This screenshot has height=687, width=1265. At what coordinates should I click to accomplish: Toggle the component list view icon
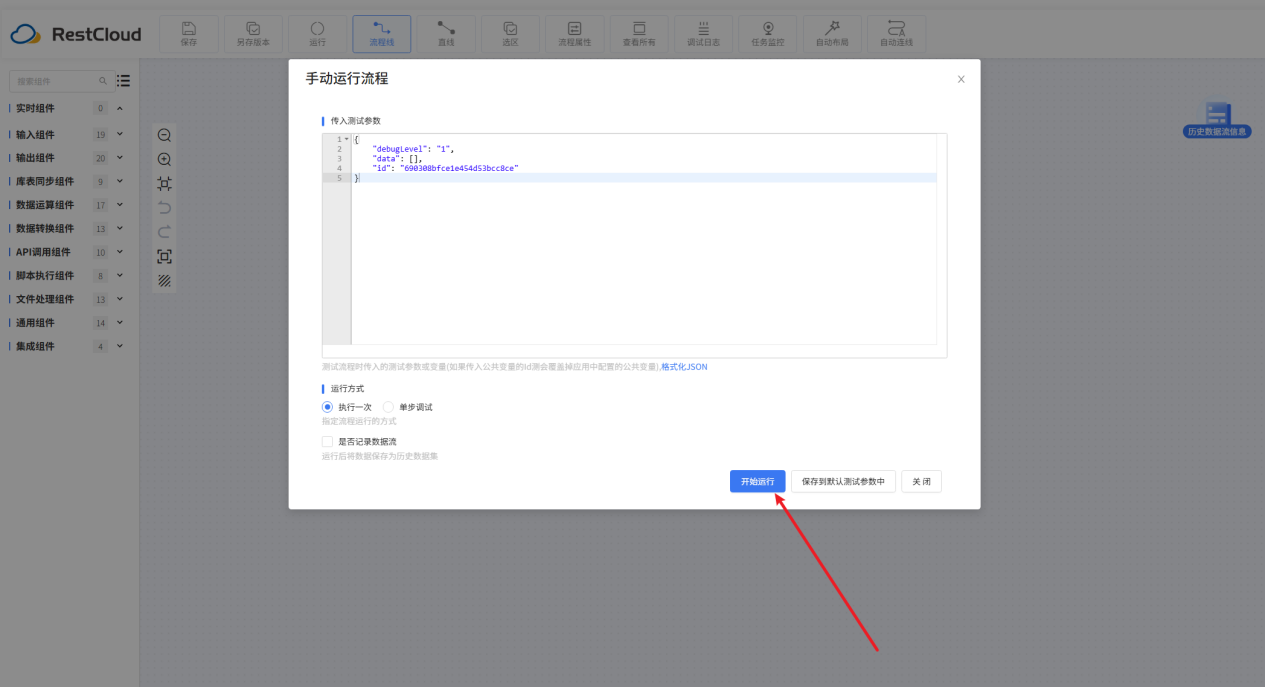(123, 81)
